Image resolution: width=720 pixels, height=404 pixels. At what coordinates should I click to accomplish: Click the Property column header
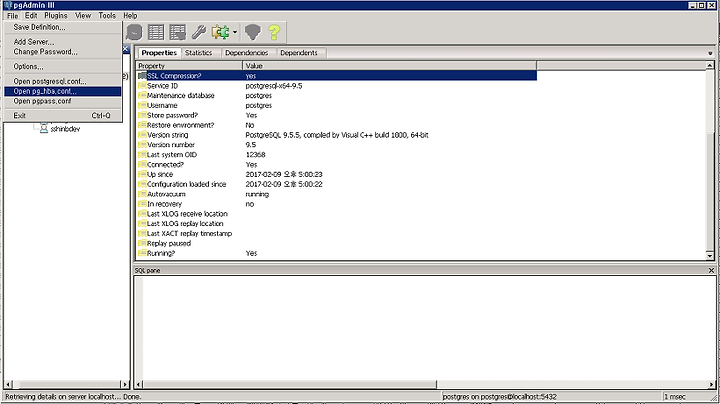(x=189, y=66)
